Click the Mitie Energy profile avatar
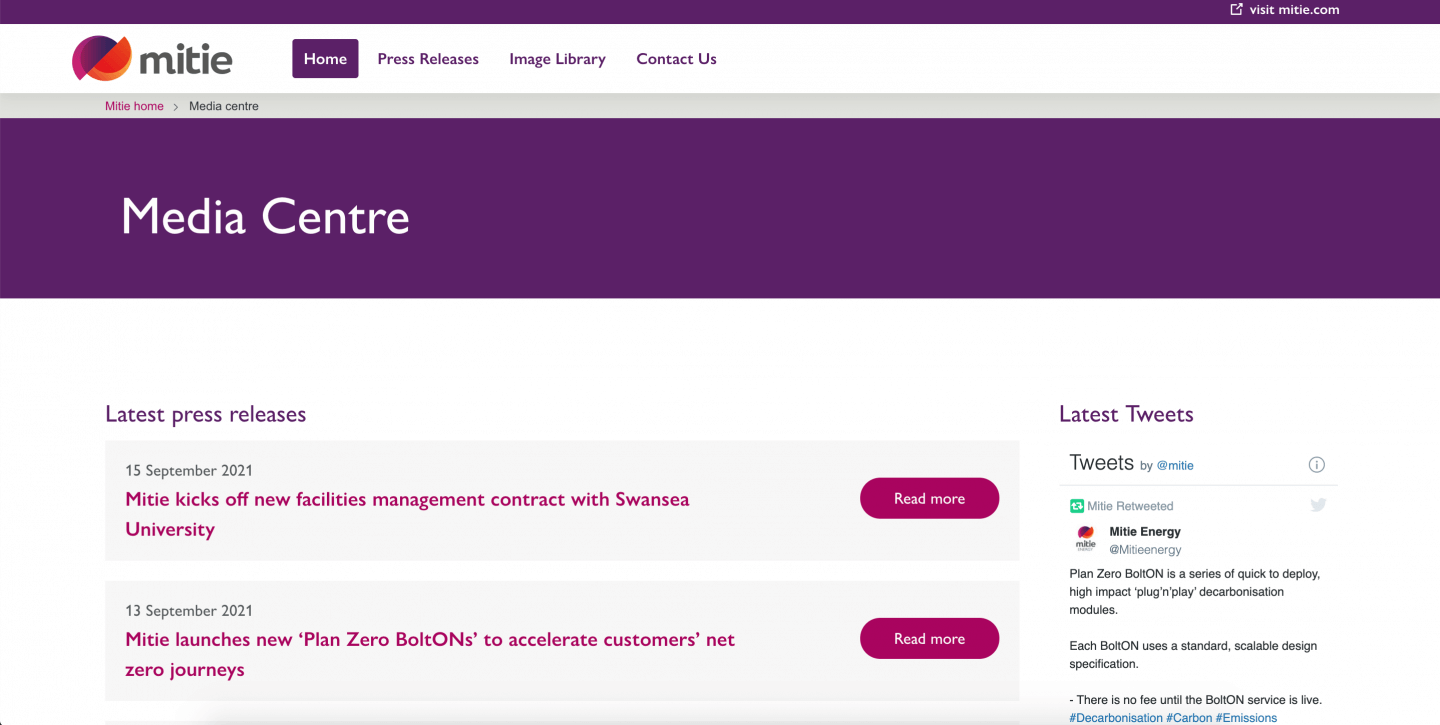Screen dimensions: 1440x725 [1086, 540]
